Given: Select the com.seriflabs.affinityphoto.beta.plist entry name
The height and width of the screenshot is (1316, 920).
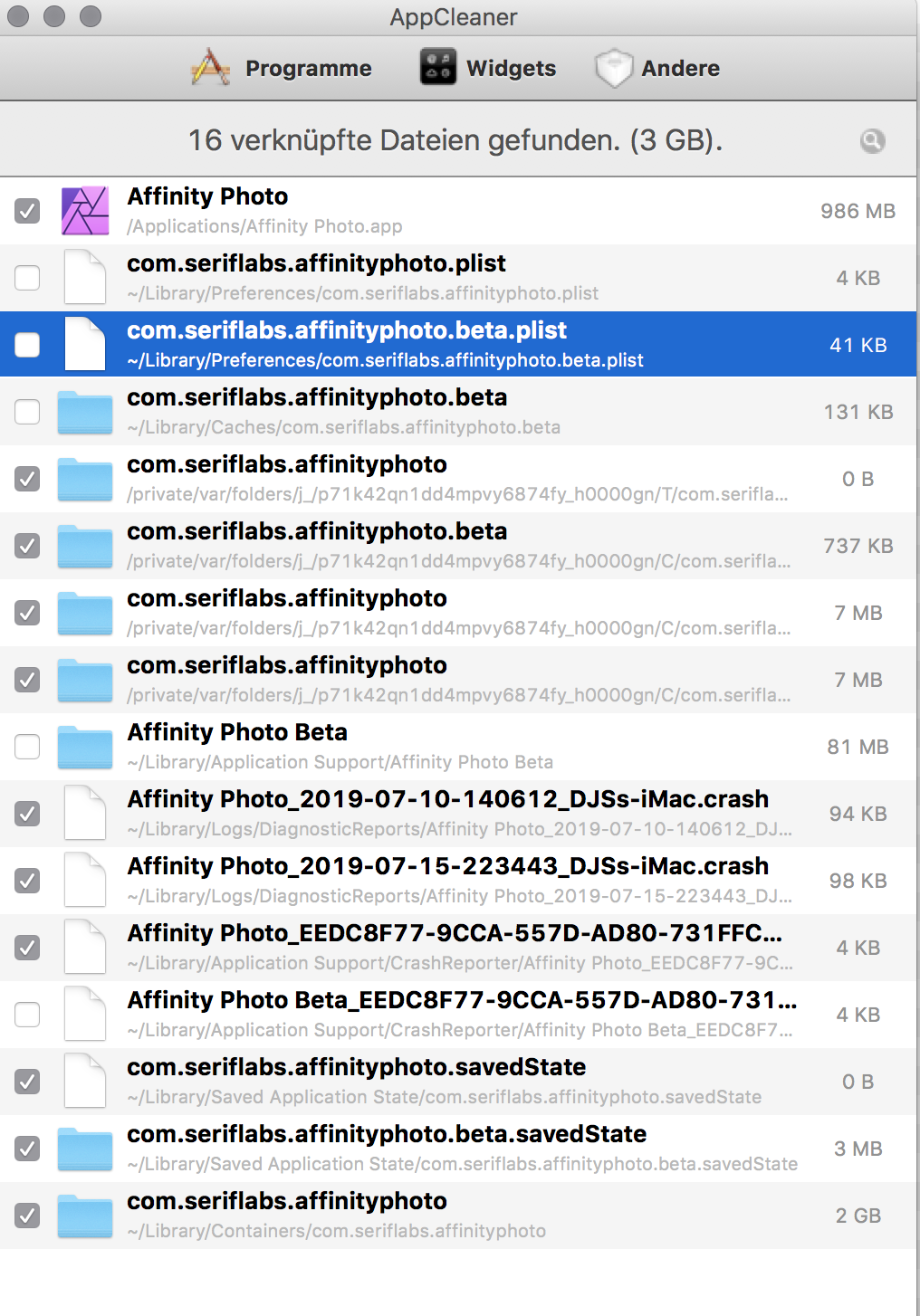Looking at the screenshot, I should (347, 330).
